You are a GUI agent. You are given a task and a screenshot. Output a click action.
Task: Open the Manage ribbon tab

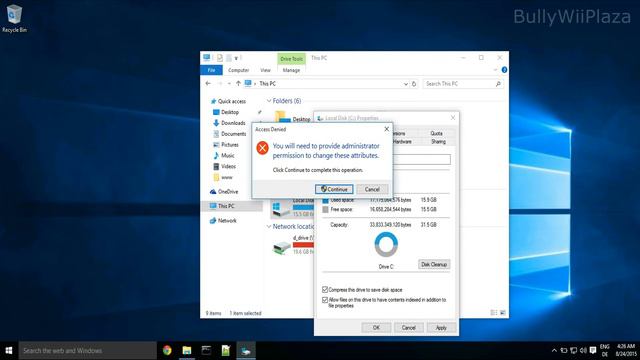point(291,70)
